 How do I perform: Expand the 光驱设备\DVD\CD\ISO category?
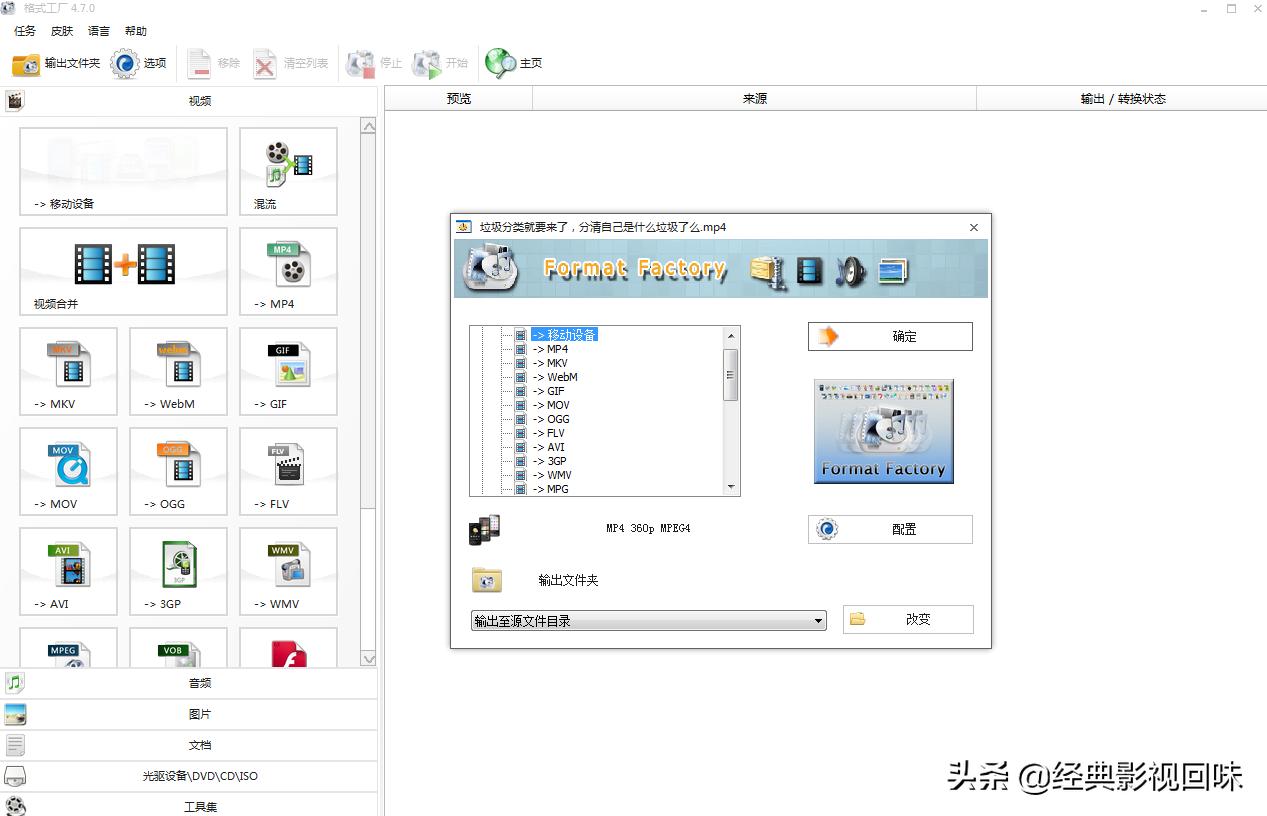[189, 776]
